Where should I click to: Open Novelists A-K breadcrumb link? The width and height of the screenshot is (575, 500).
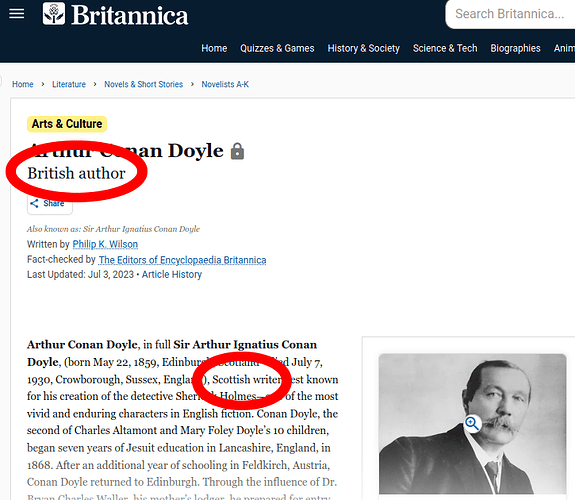click(225, 84)
